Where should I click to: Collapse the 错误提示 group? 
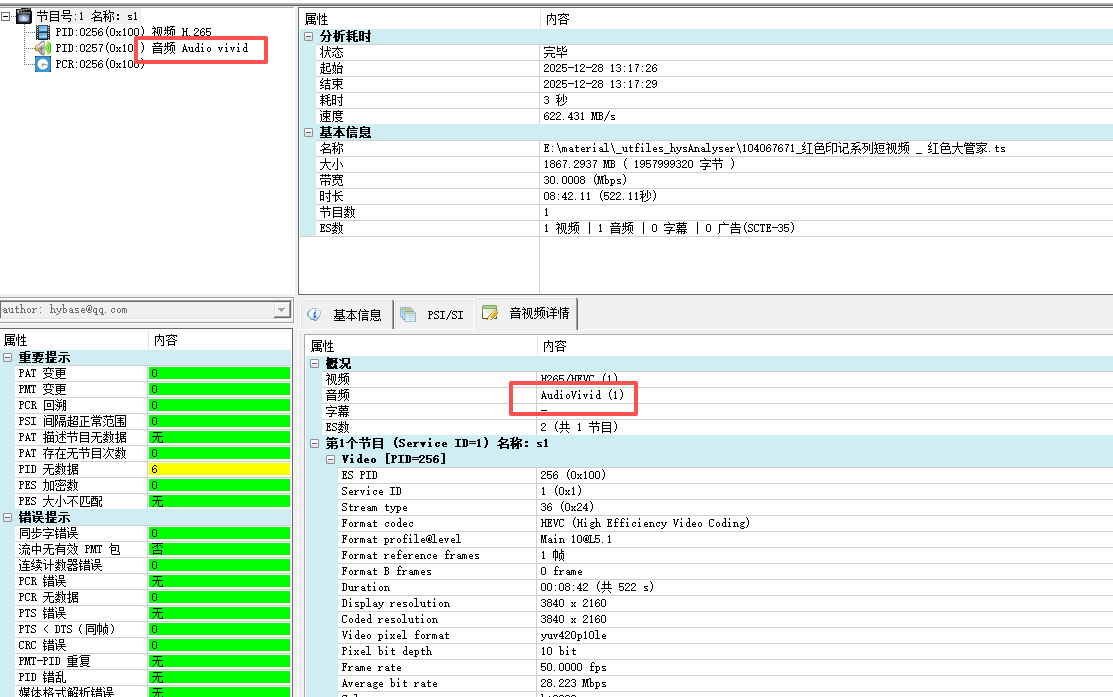[8, 517]
